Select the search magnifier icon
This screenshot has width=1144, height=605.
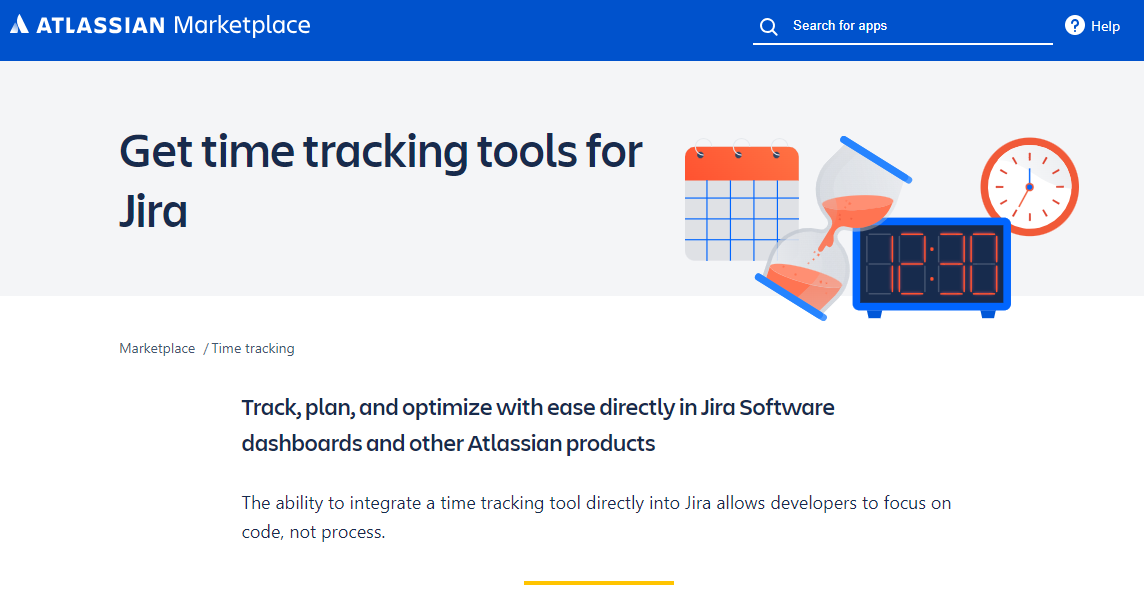(x=768, y=26)
